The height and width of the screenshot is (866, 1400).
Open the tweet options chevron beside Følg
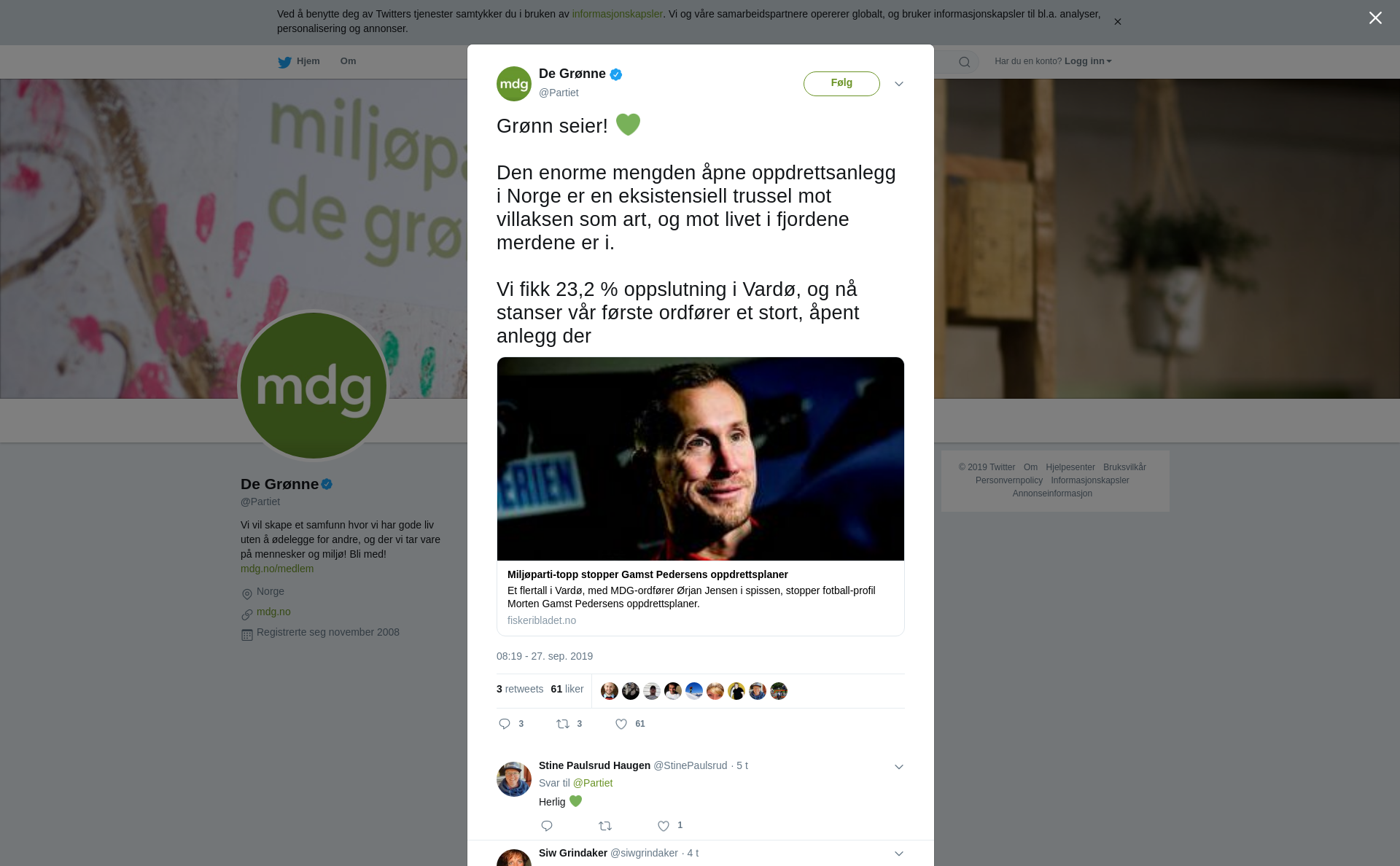(899, 84)
